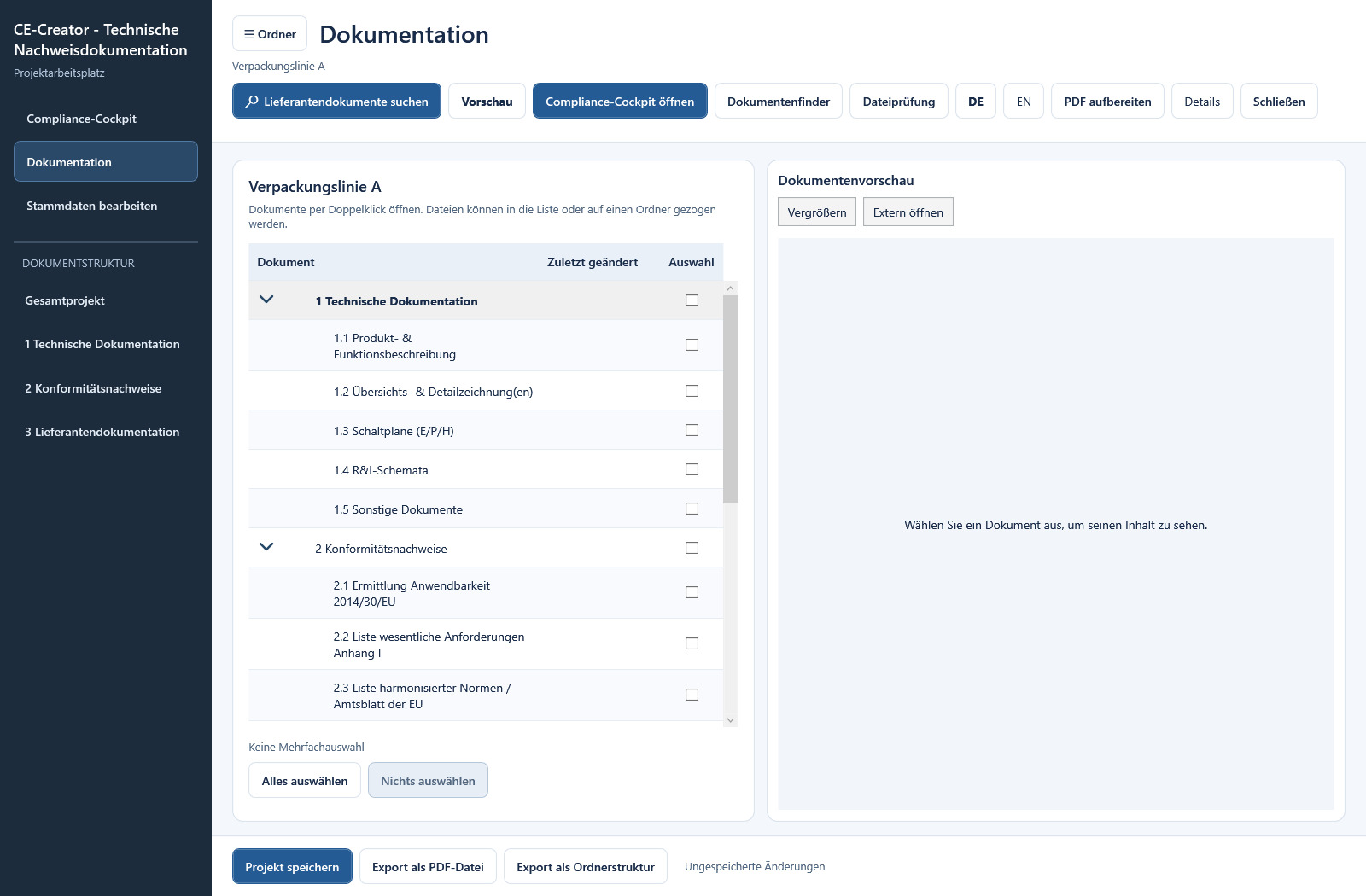The image size is (1366, 896).
Task: Check the 1.2 Übersichts- & Detailzeichnung(en) box
Action: 692,391
